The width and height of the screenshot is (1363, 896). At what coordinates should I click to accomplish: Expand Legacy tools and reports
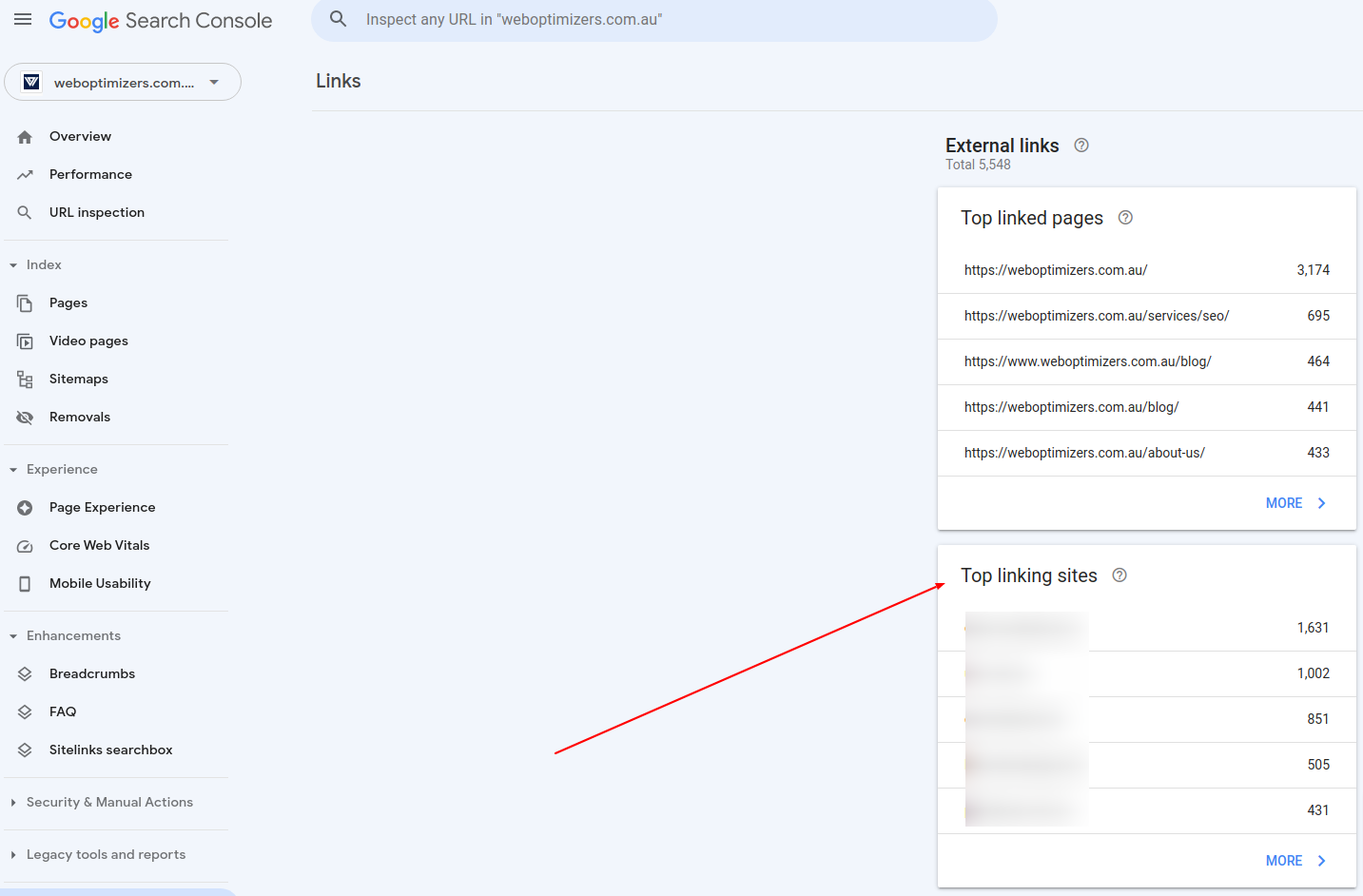click(13, 854)
